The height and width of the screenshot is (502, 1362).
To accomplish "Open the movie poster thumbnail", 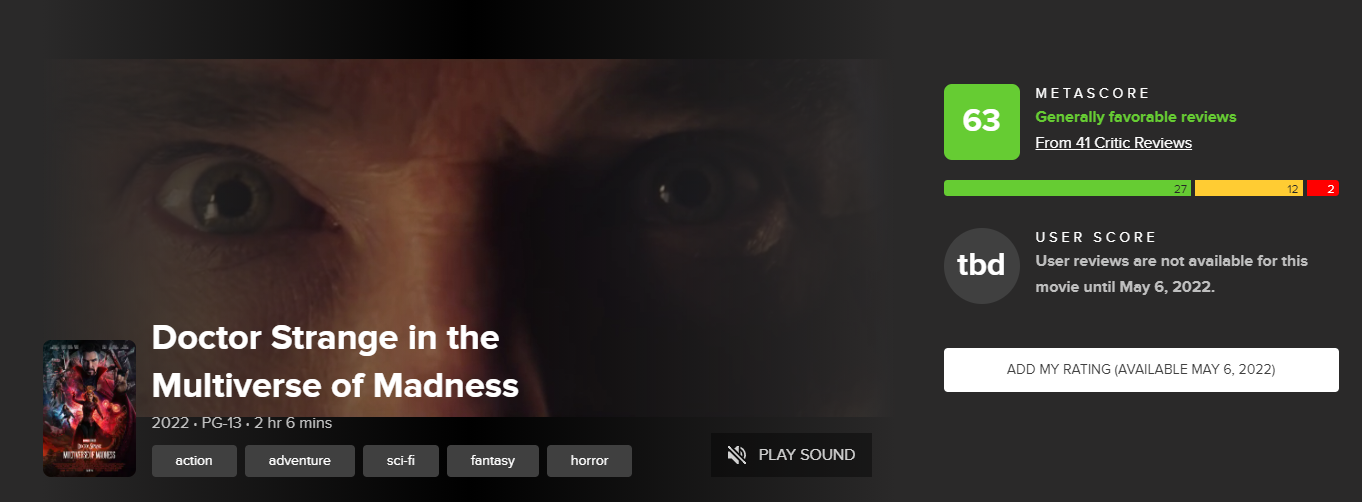I will [89, 408].
